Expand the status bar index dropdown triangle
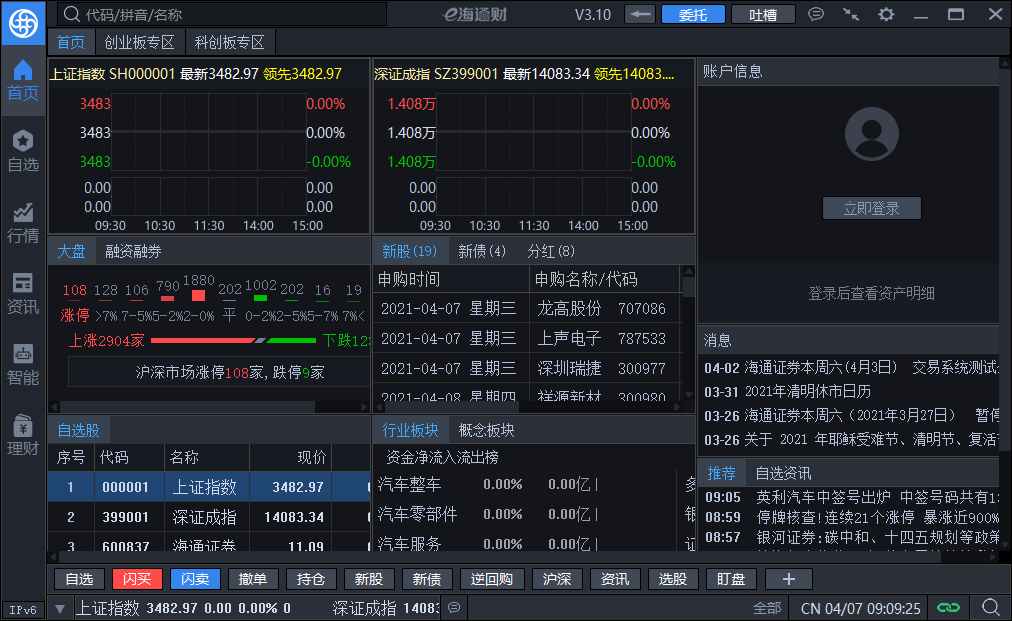The image size is (1012, 621). 60,608
